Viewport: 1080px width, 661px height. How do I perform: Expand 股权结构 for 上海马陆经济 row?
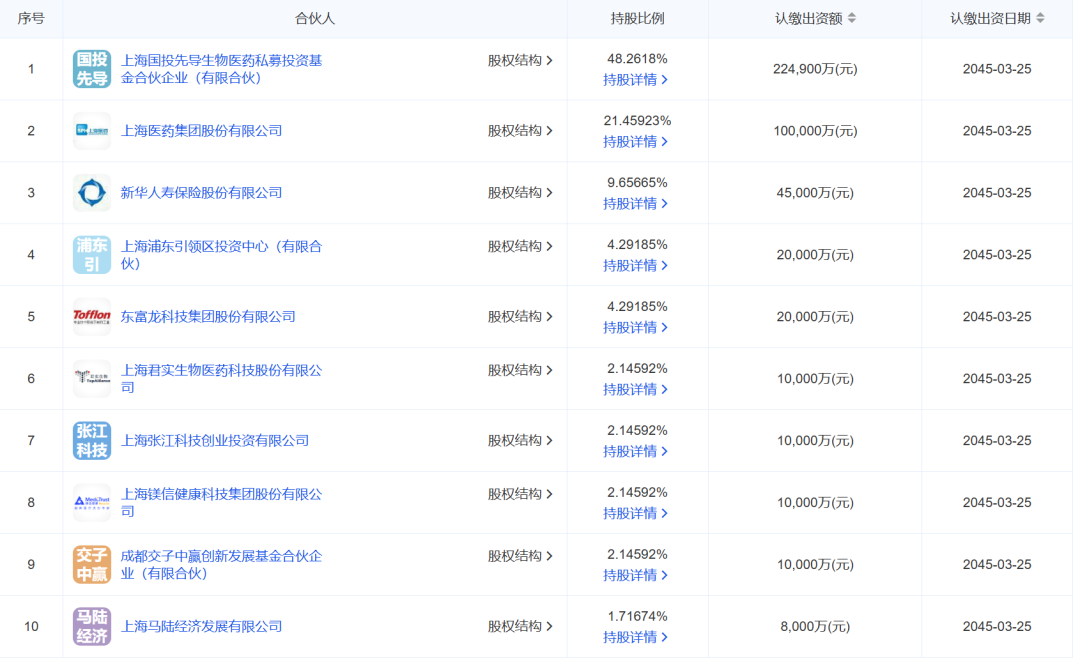tap(520, 627)
